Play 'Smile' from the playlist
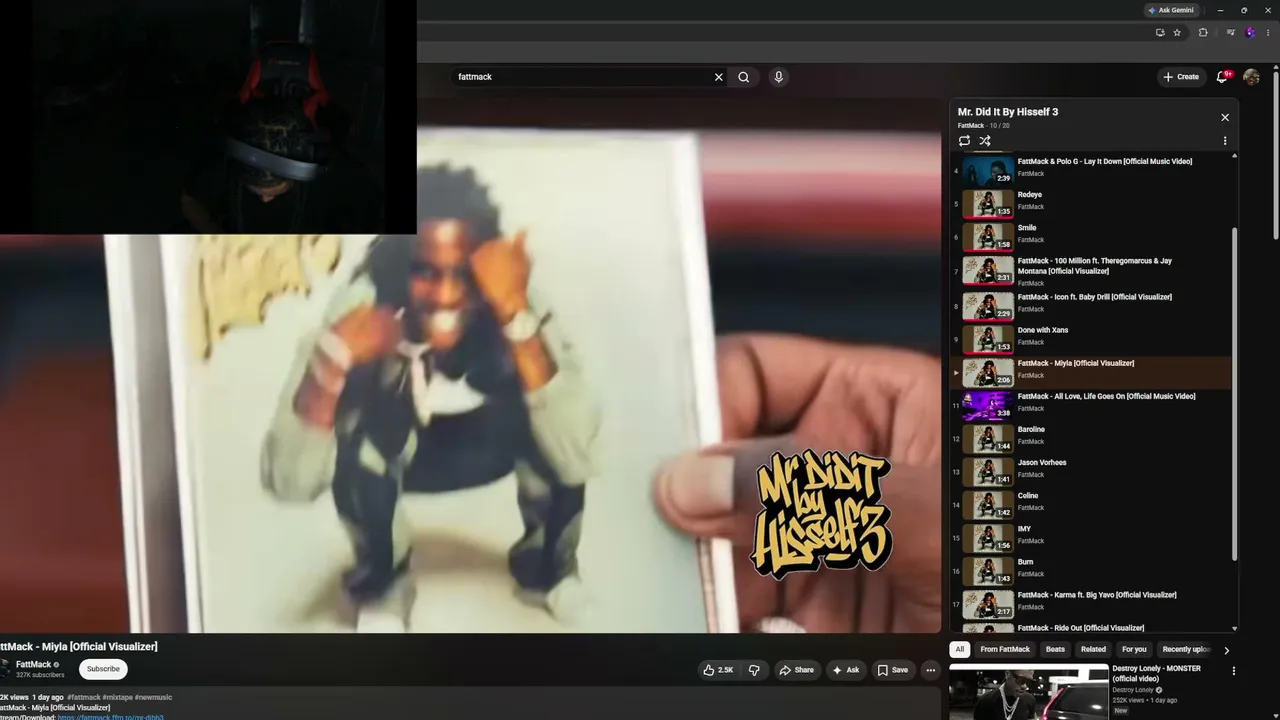The width and height of the screenshot is (1280, 720). (1092, 237)
